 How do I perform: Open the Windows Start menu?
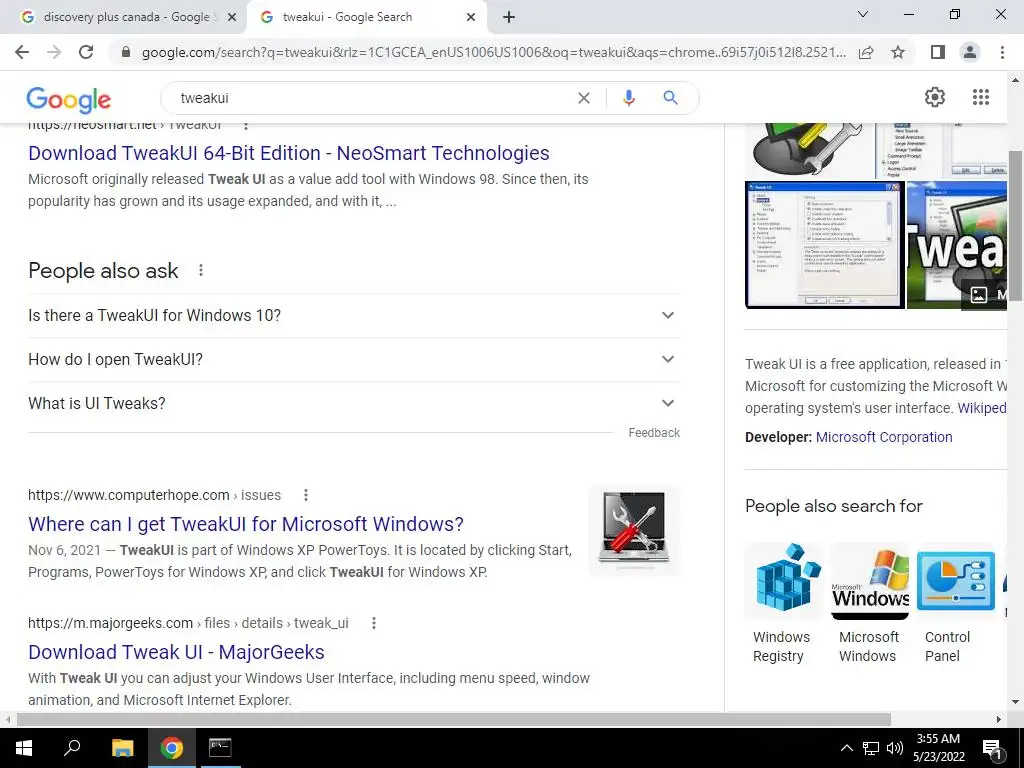click(x=24, y=748)
